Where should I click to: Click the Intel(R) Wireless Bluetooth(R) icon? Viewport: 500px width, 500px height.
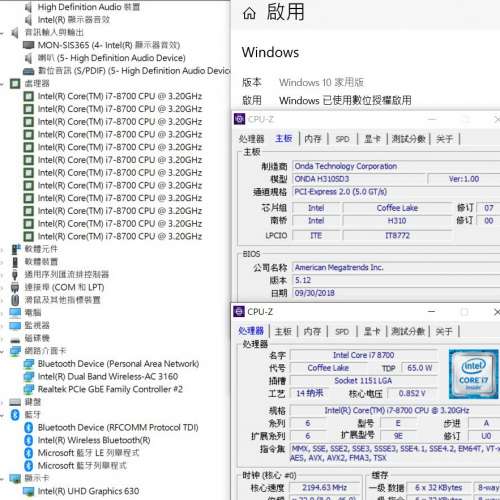pos(29,440)
